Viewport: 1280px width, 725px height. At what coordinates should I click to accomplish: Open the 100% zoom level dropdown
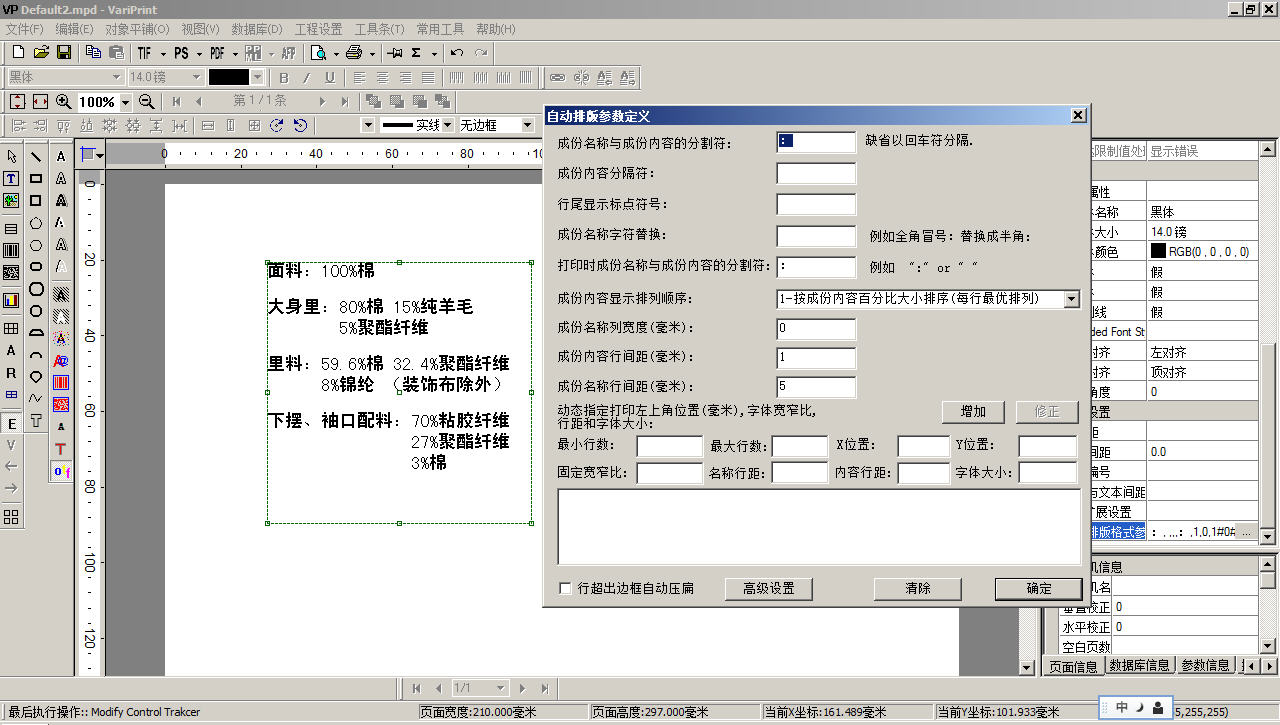[x=125, y=102]
